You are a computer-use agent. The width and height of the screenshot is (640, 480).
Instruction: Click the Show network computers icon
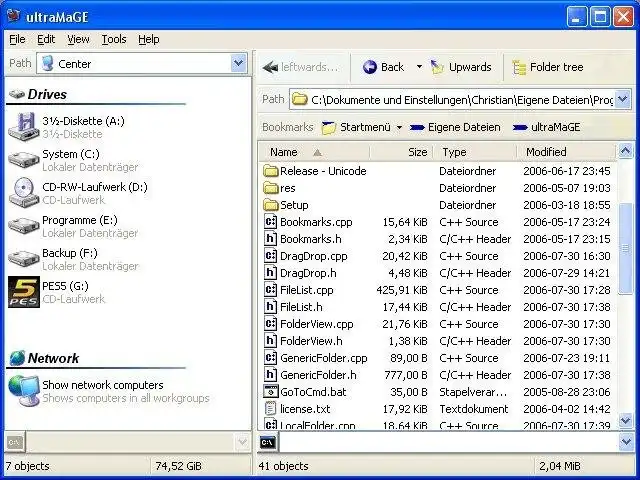24,391
